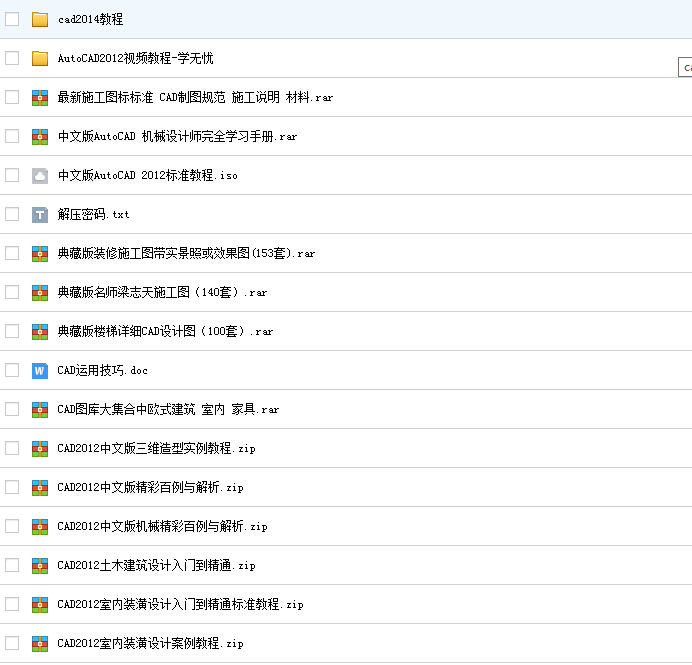This screenshot has width=692, height=665.
Task: Select the checkbox for CAD图库大集合中欧式建筑 室内 家具.rar
Action: click(x=12, y=409)
